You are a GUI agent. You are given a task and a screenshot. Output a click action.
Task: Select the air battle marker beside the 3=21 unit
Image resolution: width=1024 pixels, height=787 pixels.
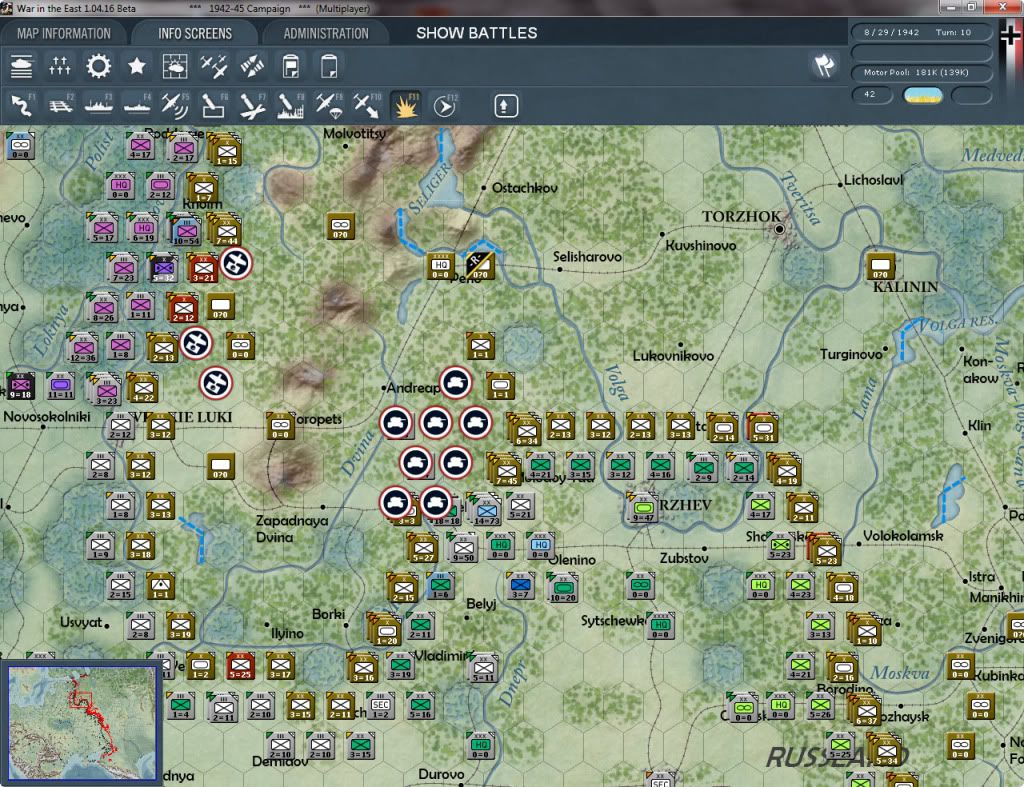tap(235, 263)
